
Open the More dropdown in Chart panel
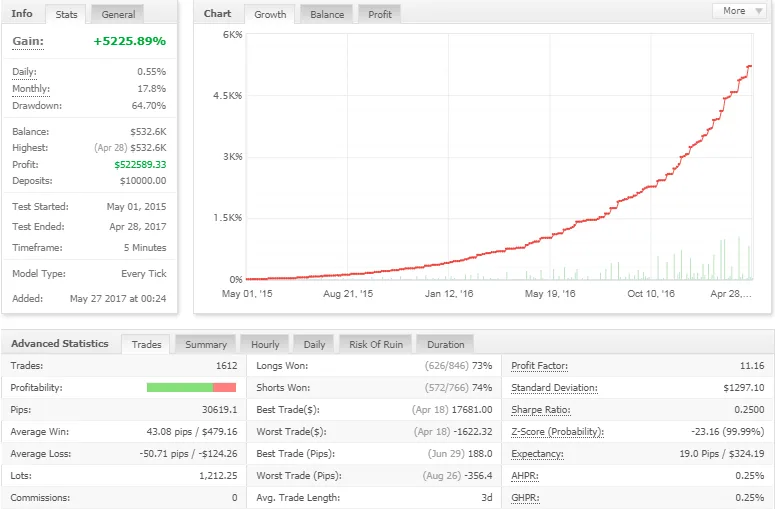coord(741,11)
